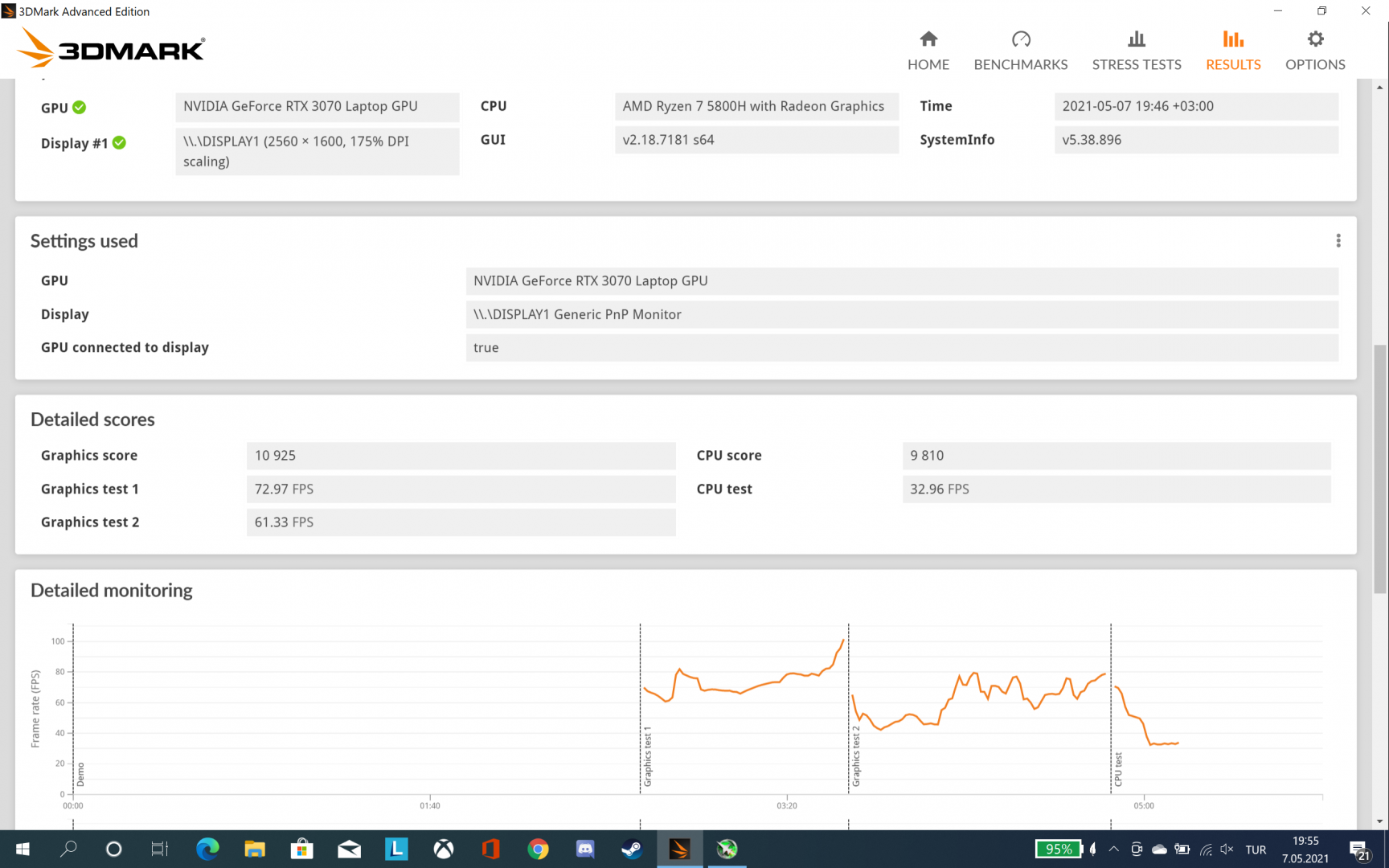Open the Xbox app from the taskbar
This screenshot has height=868, width=1389.
(x=444, y=849)
